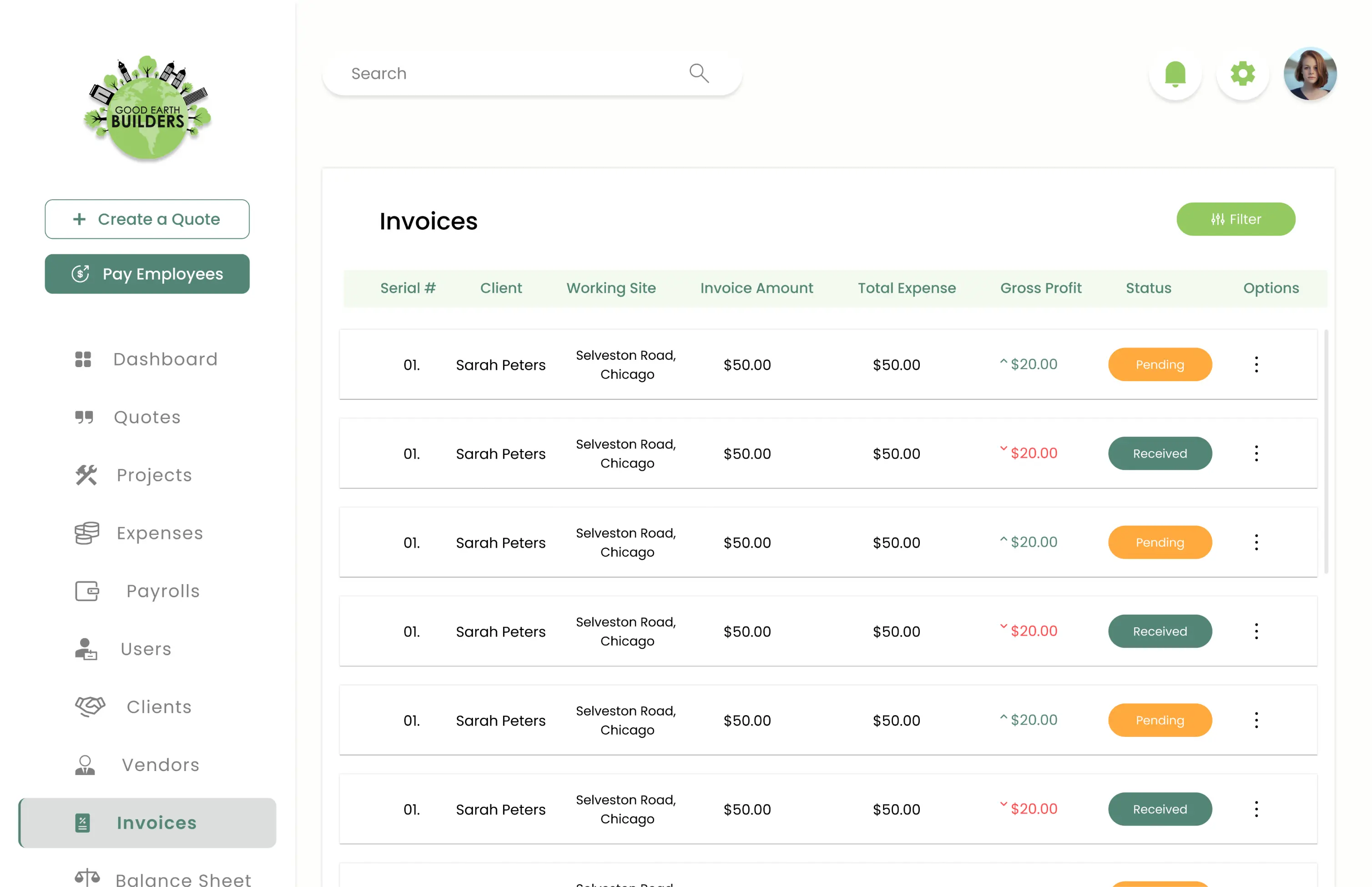
Task: Click the Quotes quotation mark icon
Action: [x=84, y=417]
